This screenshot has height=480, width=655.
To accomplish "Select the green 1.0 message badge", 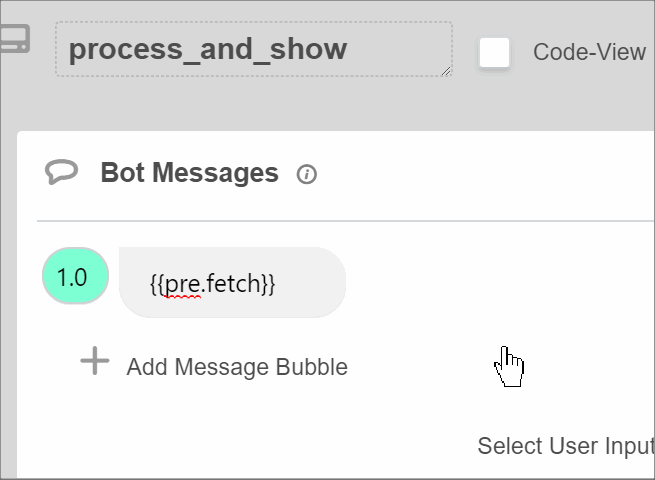I will [76, 276].
